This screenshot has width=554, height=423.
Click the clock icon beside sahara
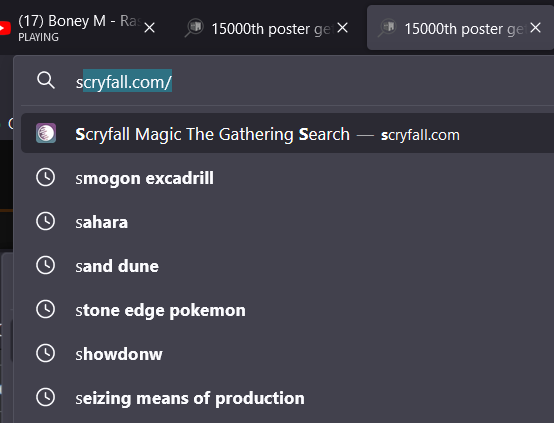[x=46, y=221]
